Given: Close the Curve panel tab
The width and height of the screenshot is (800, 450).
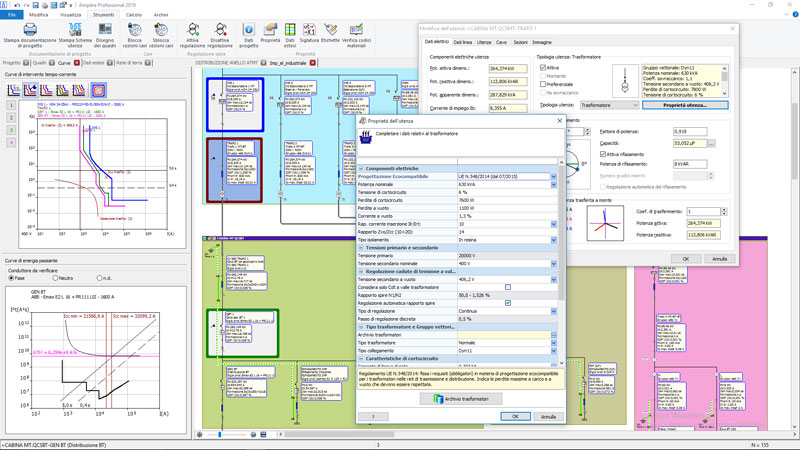Looking at the screenshot, I should click(77, 63).
